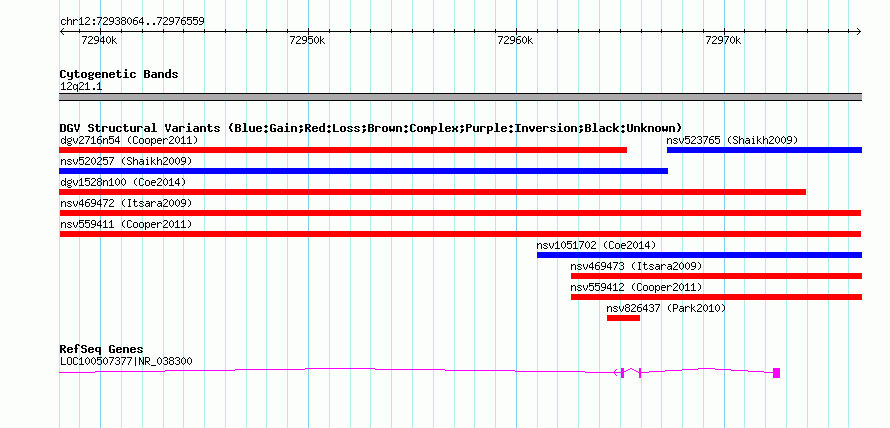Click the nsv1051702 (Coe2014) label
The image size is (890, 428).
coord(596,245)
